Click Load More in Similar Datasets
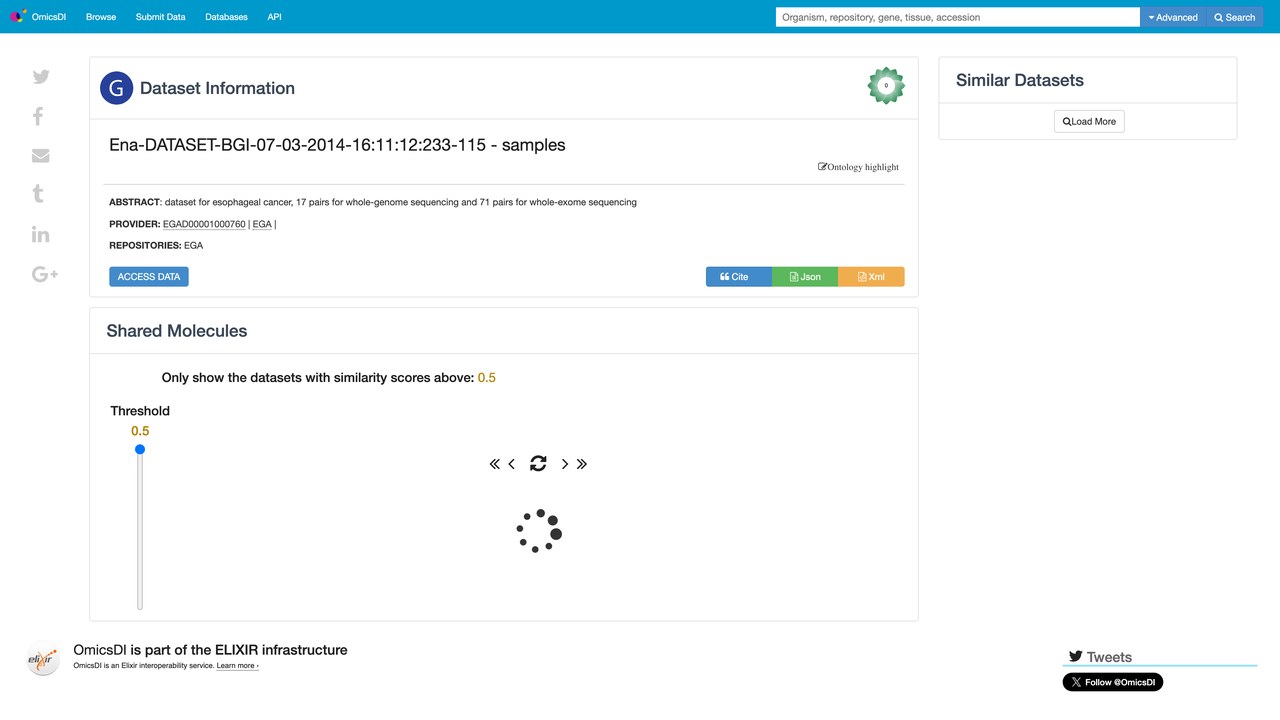Screen dimensions: 1280x720 click(x=1089, y=121)
